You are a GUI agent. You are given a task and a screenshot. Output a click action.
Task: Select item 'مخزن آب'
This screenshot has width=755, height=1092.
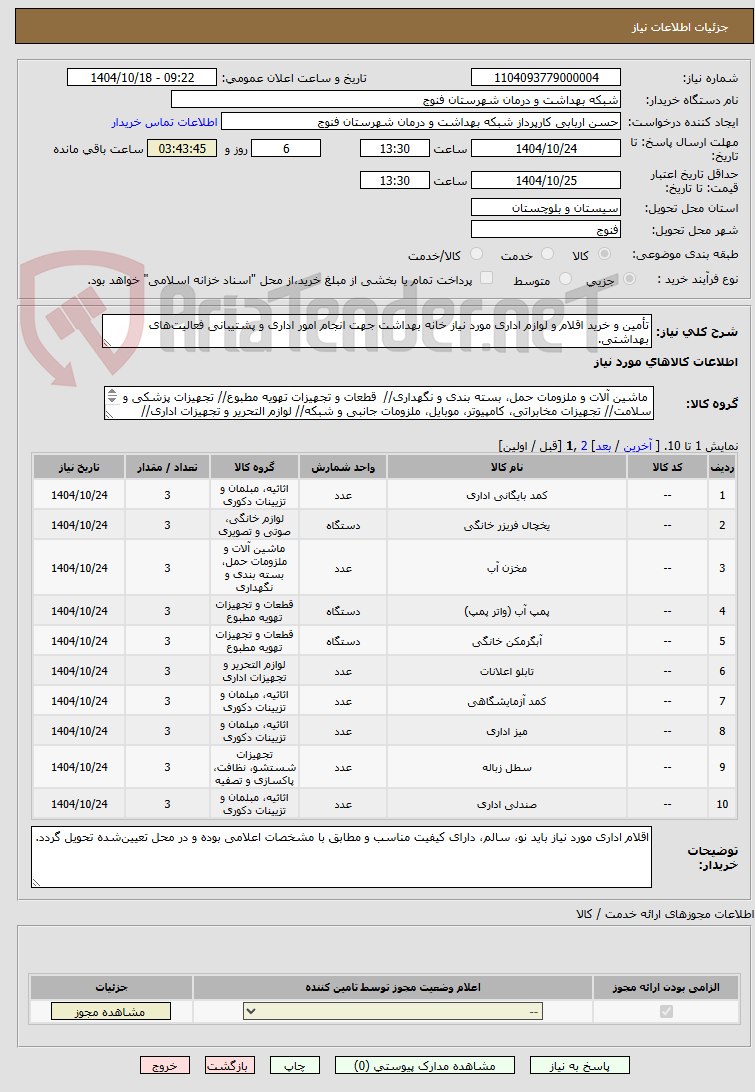pos(506,569)
